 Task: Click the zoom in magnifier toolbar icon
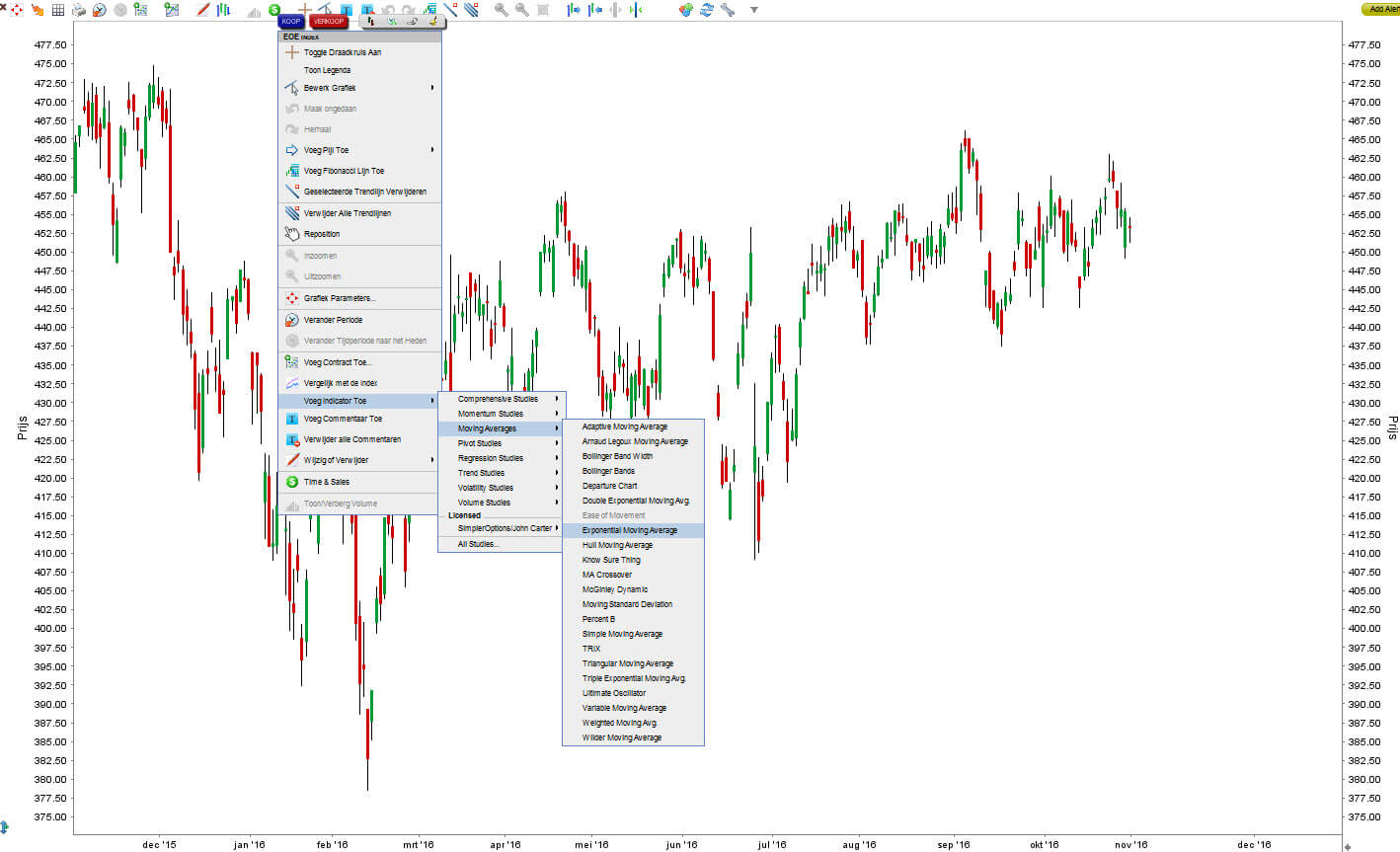tap(501, 10)
